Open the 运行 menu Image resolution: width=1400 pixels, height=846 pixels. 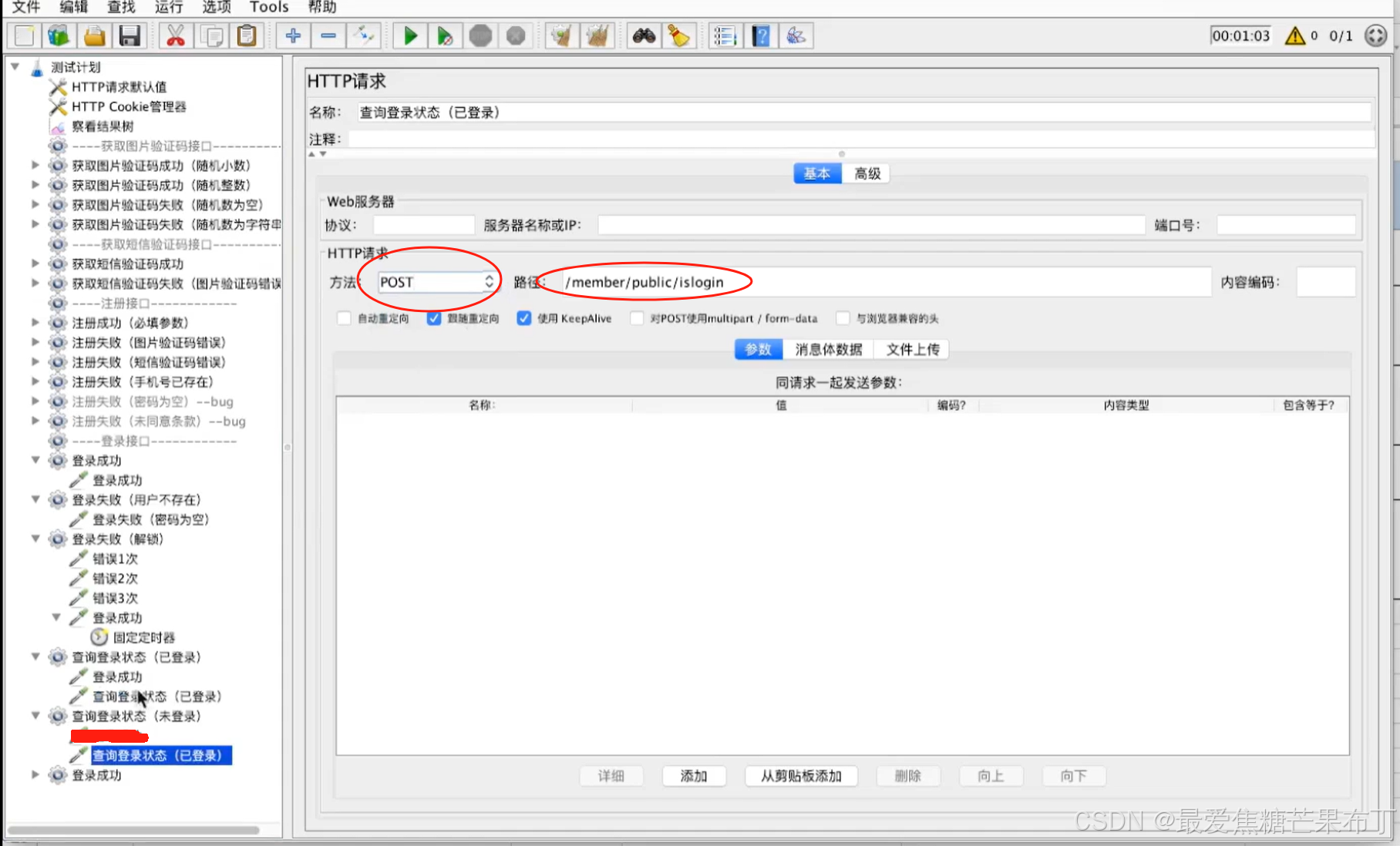(169, 7)
